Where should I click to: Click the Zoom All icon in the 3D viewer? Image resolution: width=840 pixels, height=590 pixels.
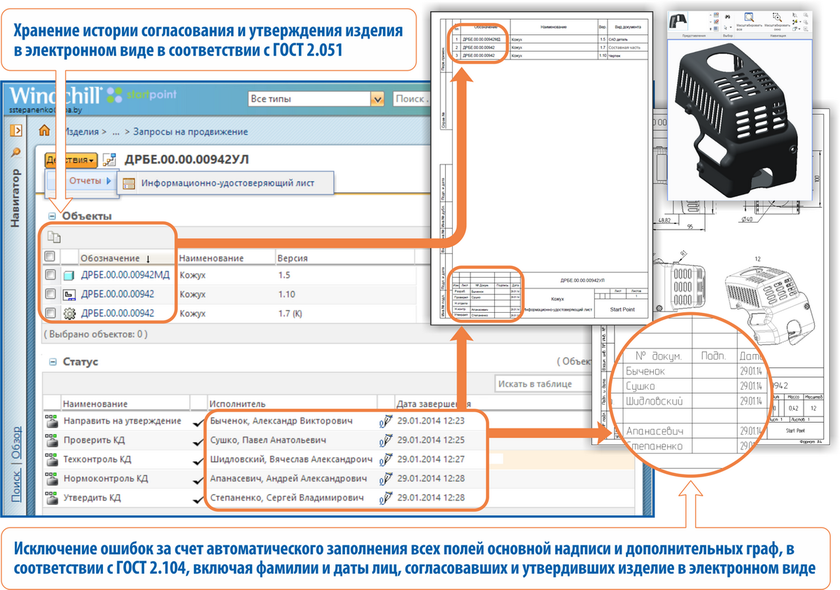747,16
